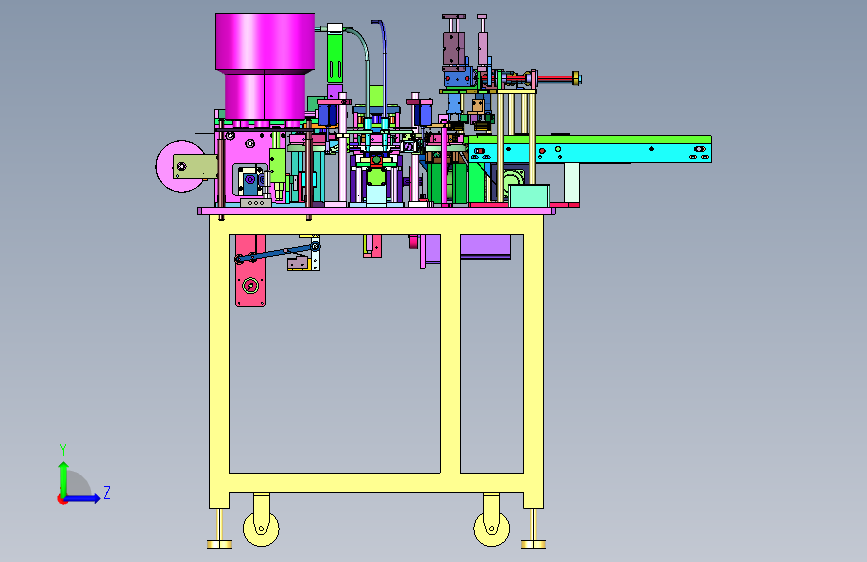This screenshot has width=867, height=562.
Task: Select the red motor plate under the table
Action: pos(250,279)
